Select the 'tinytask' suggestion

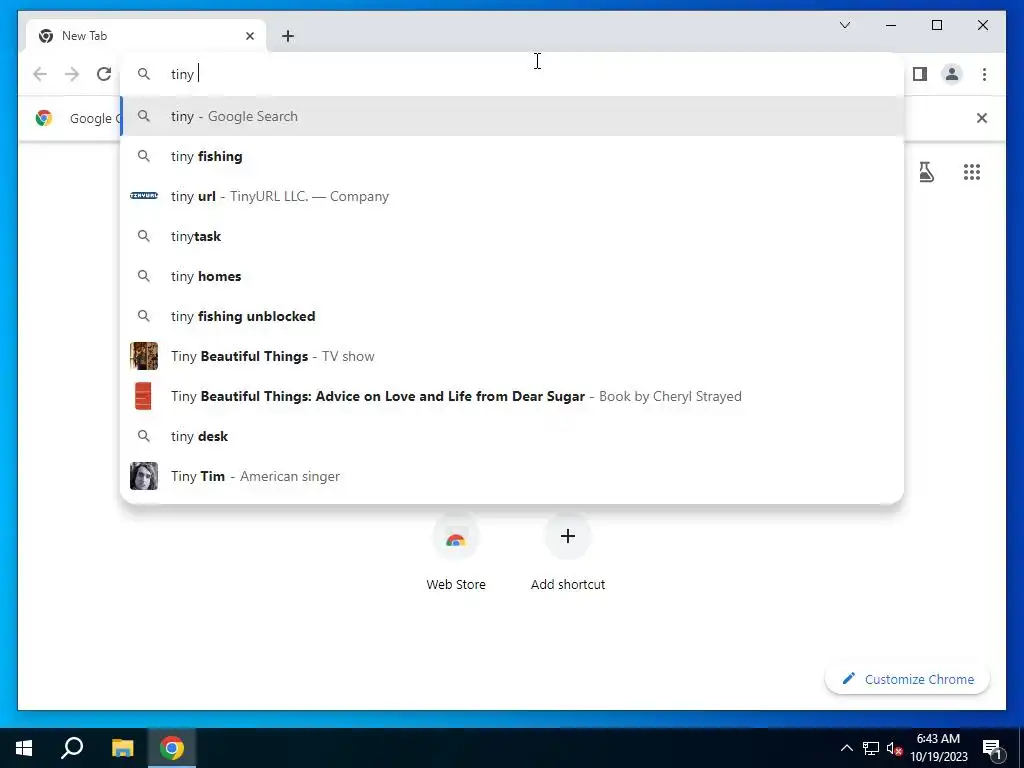pos(512,236)
